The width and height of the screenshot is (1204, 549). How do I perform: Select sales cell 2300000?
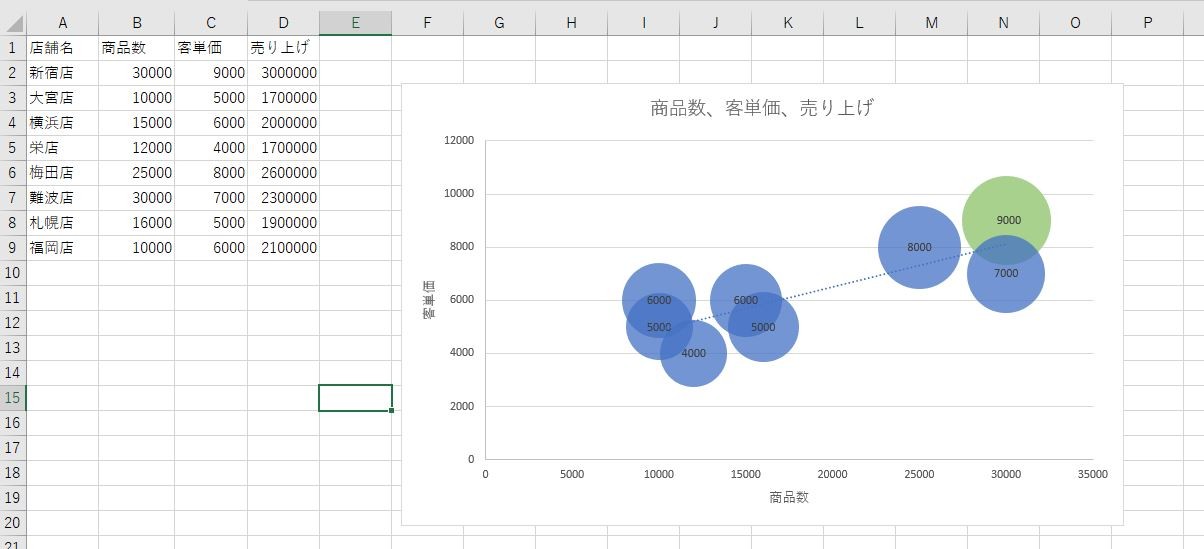pos(283,198)
